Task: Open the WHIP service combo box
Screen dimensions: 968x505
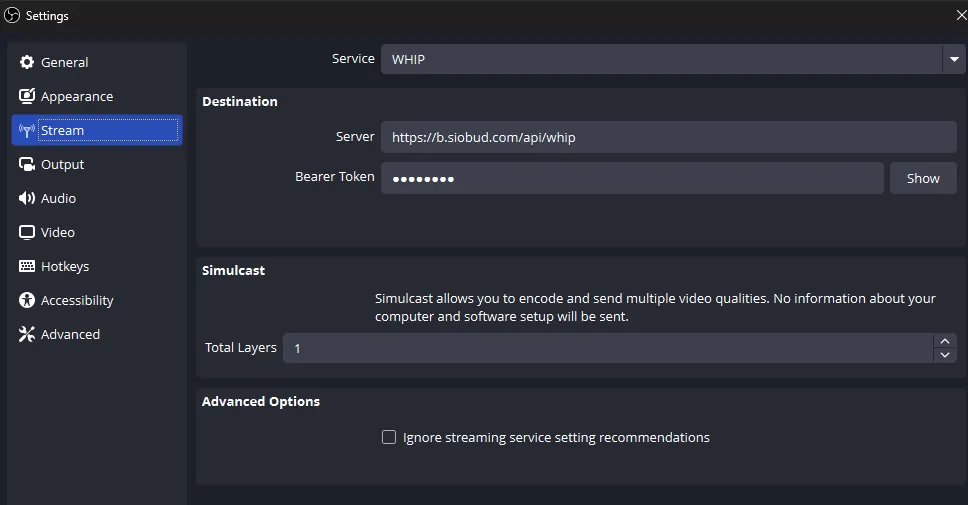Action: coord(660,59)
